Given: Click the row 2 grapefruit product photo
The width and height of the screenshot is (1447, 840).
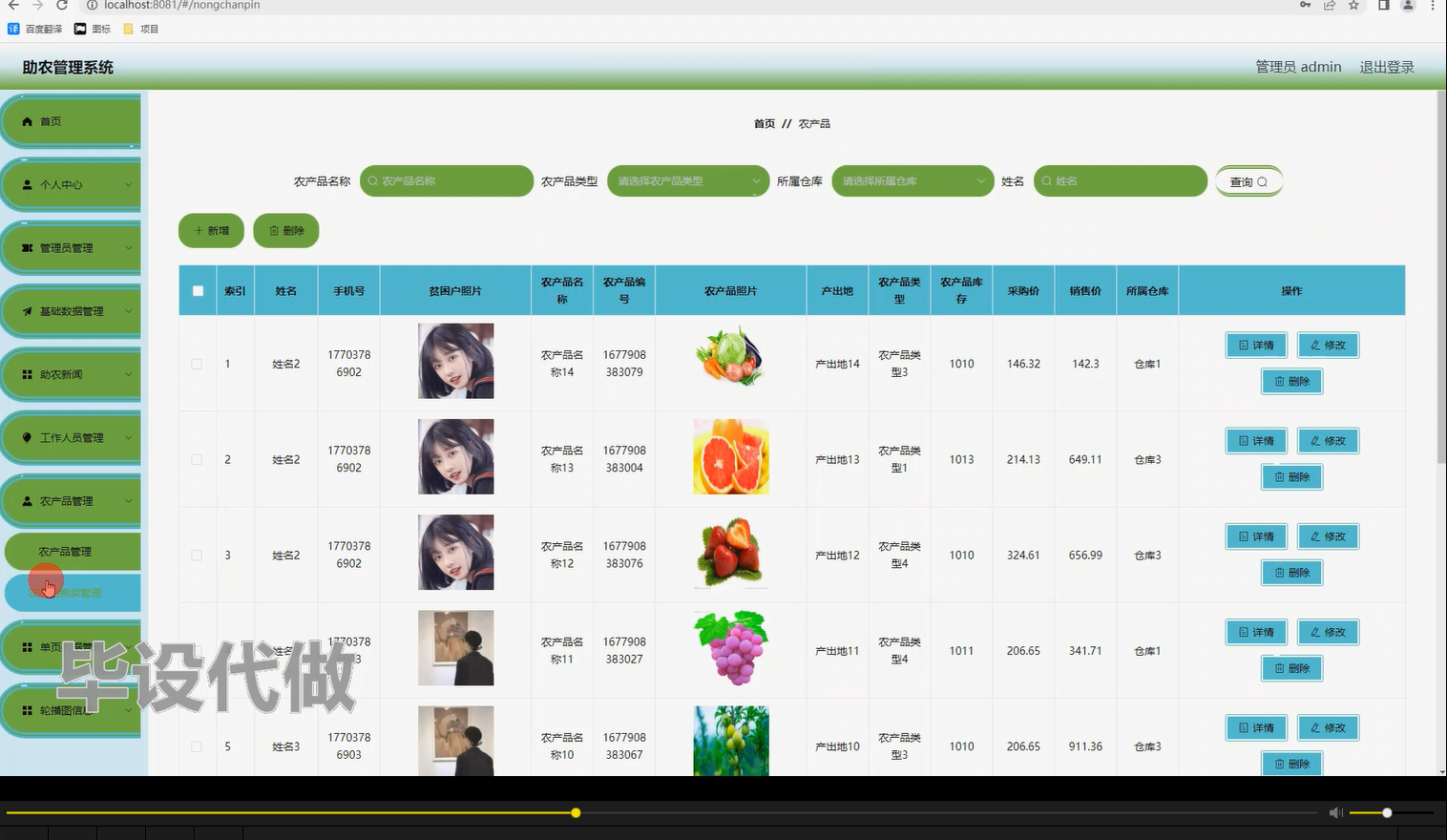Looking at the screenshot, I should tap(731, 456).
